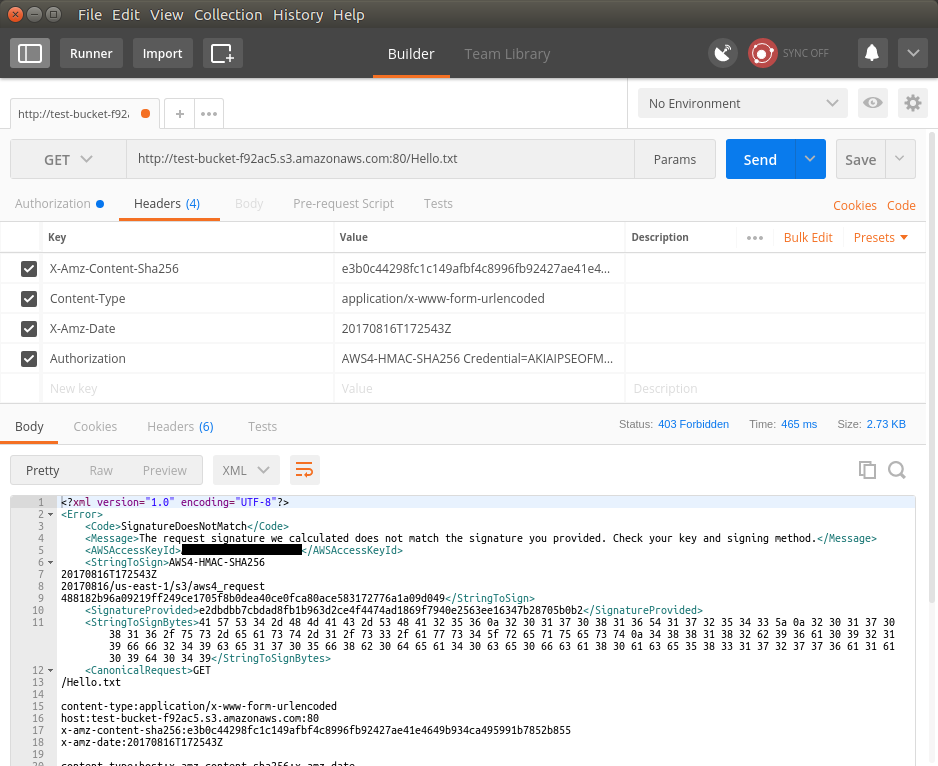Open the Interceptor satellite icon

click(723, 52)
